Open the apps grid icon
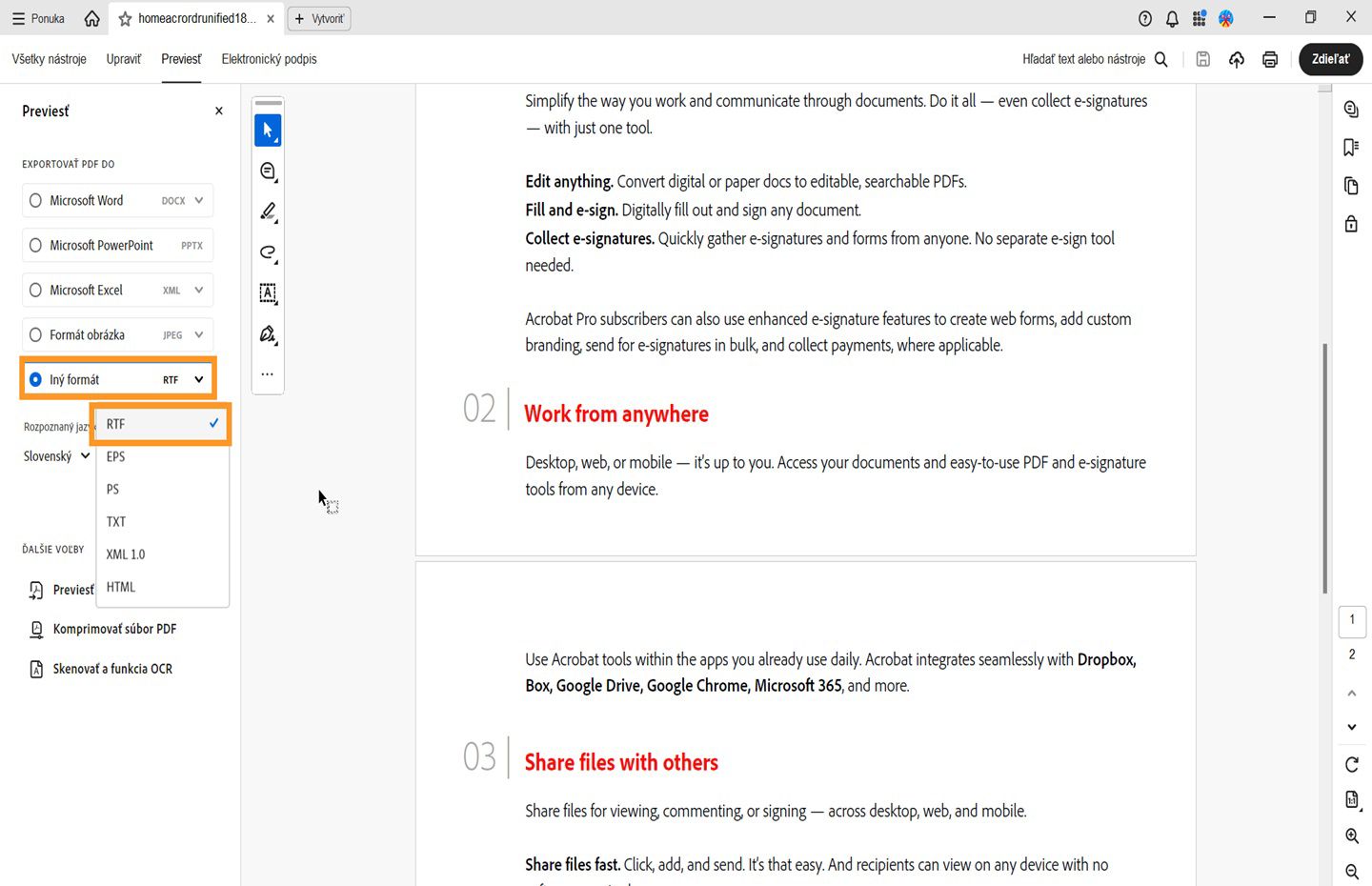1372x886 pixels. click(1200, 18)
